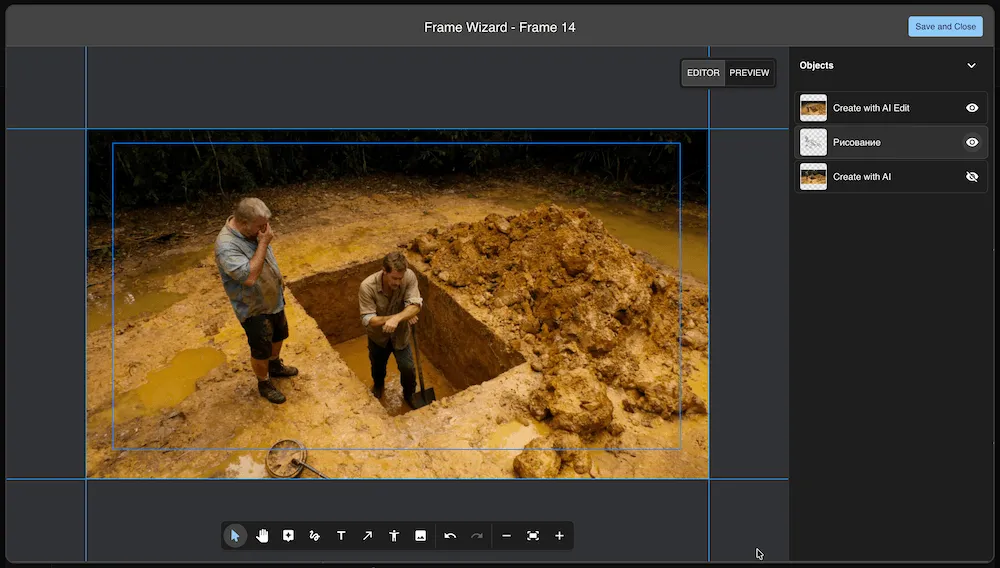Toggle visibility of the Рисование layer
1000x568 pixels.
(x=972, y=142)
